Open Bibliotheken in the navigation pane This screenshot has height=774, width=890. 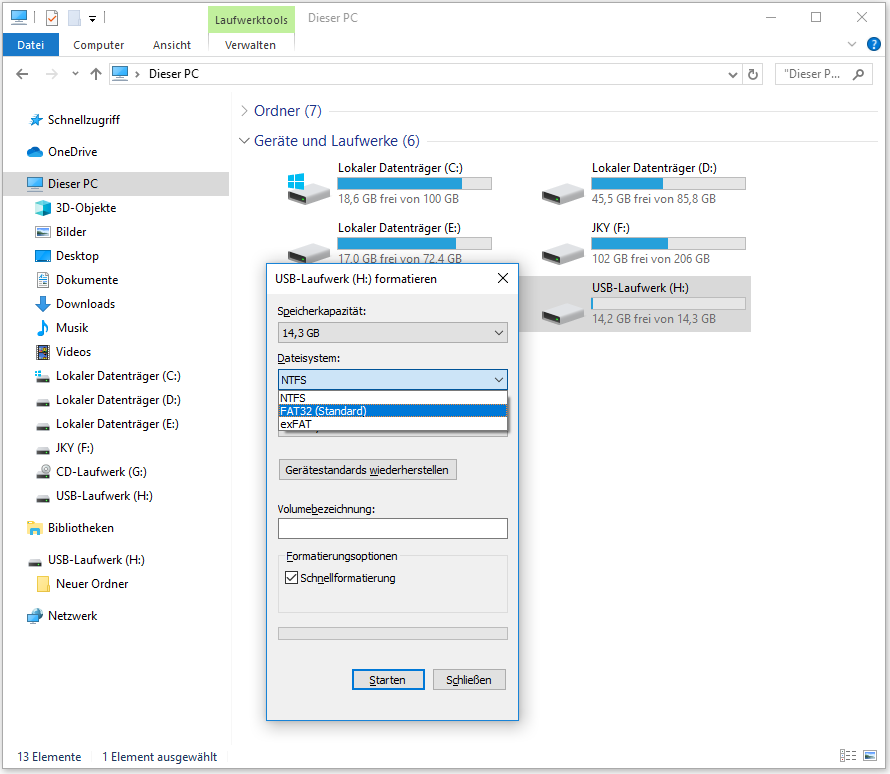point(81,528)
